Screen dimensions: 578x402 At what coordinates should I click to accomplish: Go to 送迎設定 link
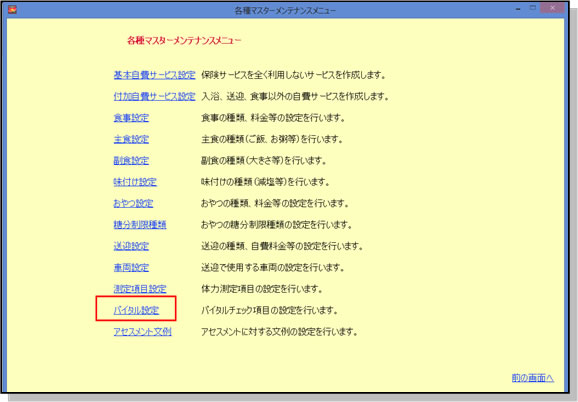[131, 246]
